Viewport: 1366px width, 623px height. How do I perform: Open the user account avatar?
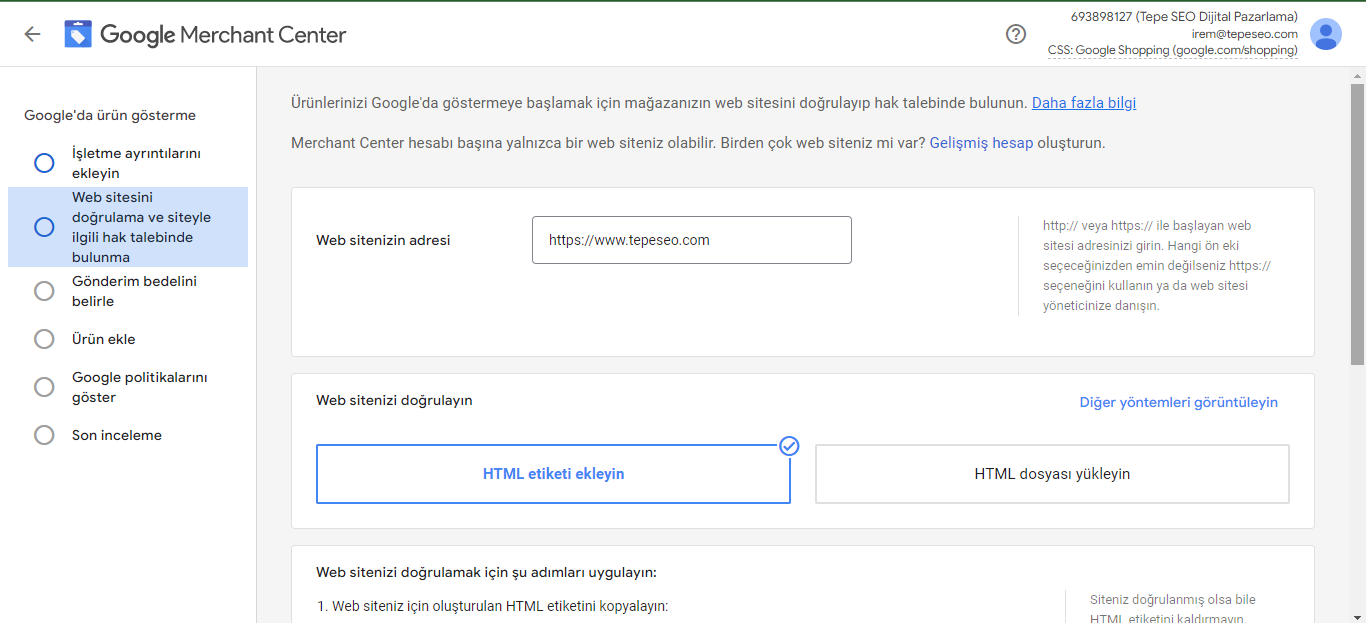[1326, 34]
